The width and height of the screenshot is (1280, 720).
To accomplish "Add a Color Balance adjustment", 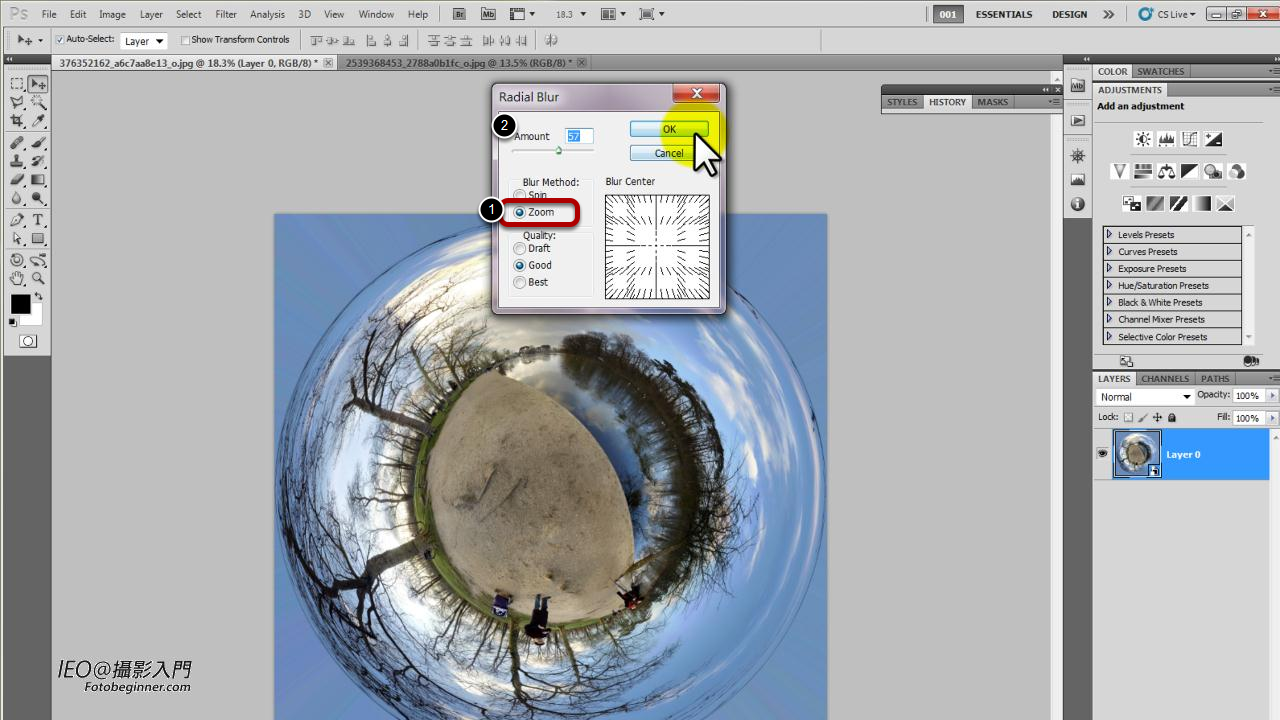I will click(1166, 171).
